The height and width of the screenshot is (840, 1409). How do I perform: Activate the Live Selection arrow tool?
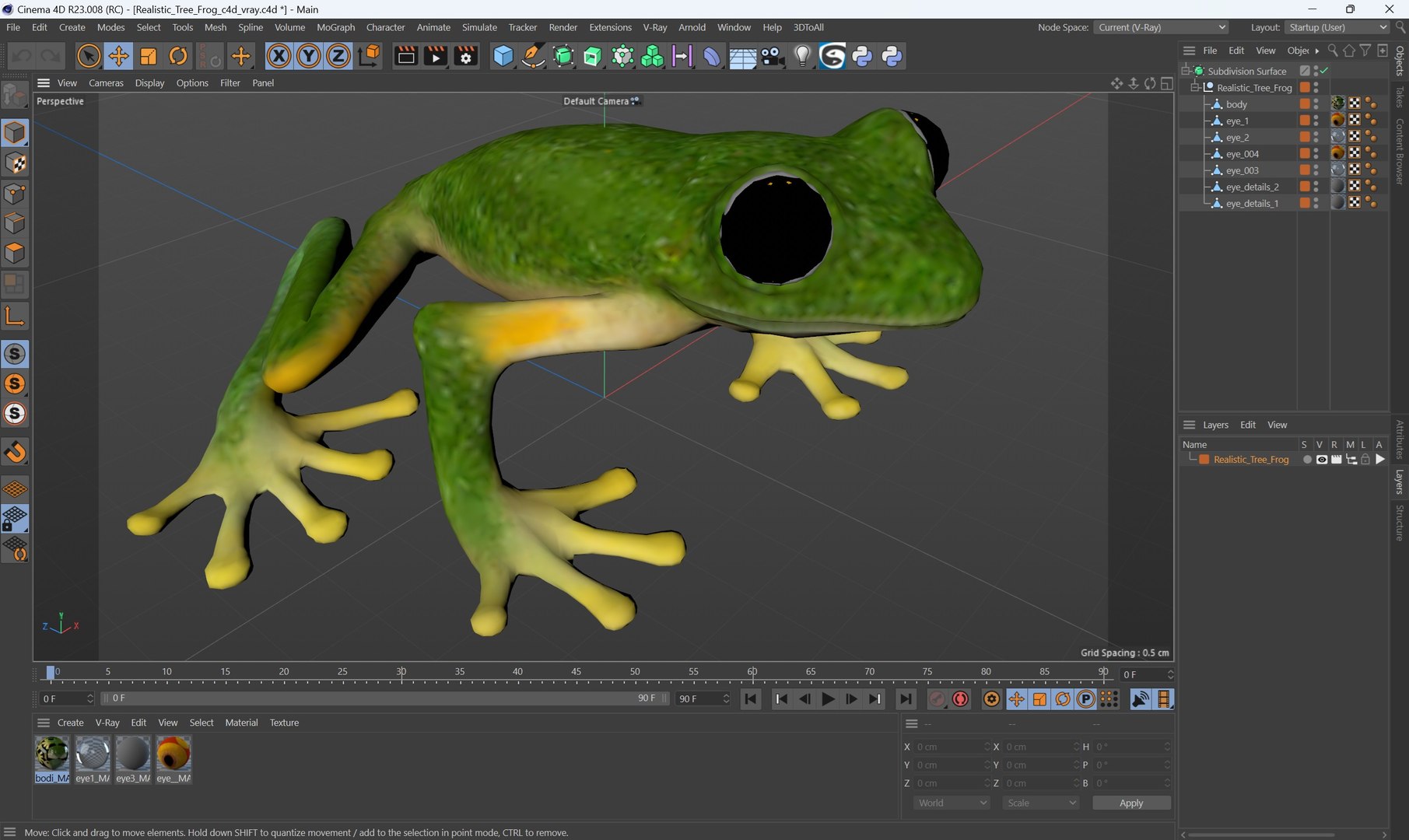pos(89,56)
